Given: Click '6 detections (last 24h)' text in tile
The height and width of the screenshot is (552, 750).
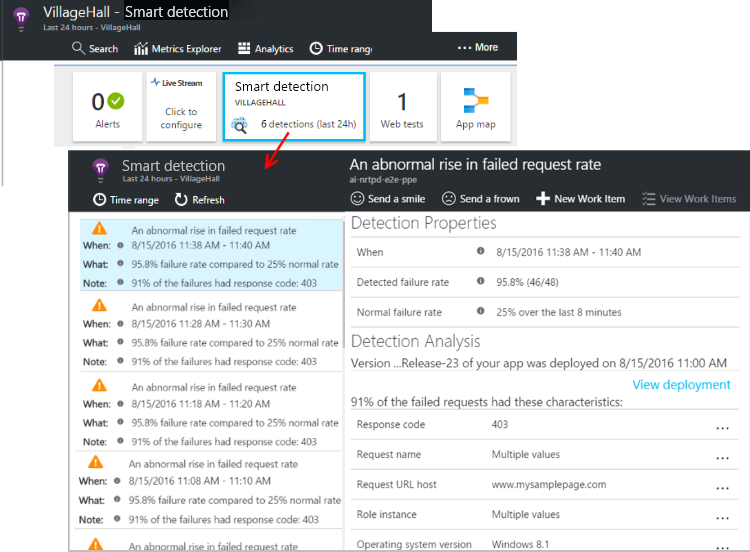Looking at the screenshot, I should tap(309, 124).
